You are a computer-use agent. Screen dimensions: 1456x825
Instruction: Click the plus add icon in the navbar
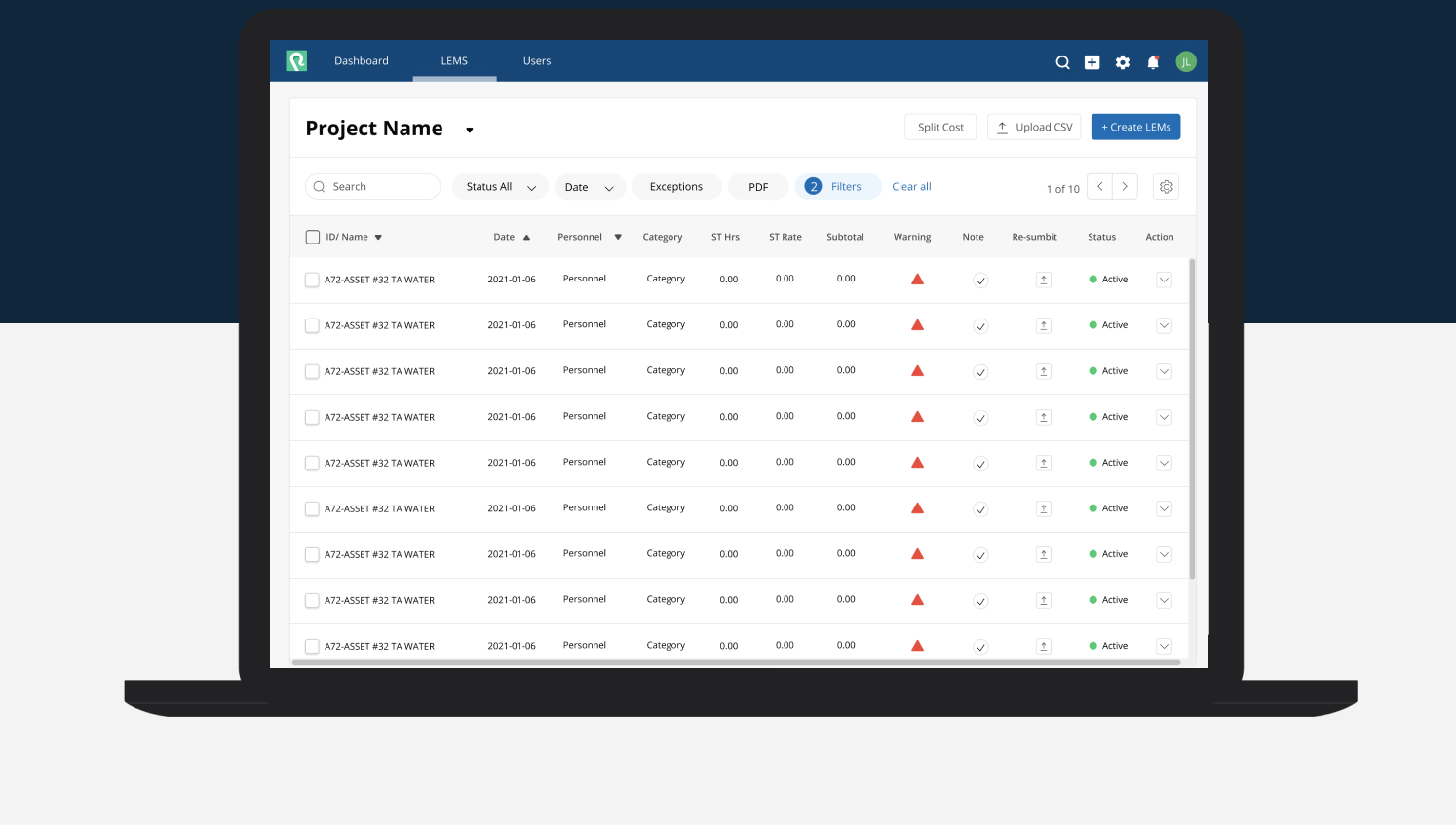point(1092,62)
